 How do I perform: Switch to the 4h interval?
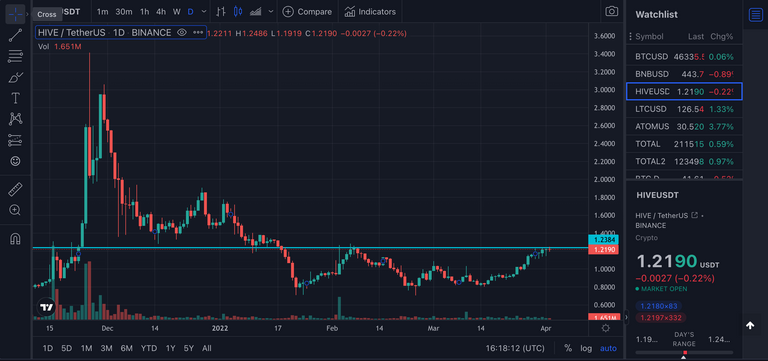pyautogui.click(x=161, y=11)
